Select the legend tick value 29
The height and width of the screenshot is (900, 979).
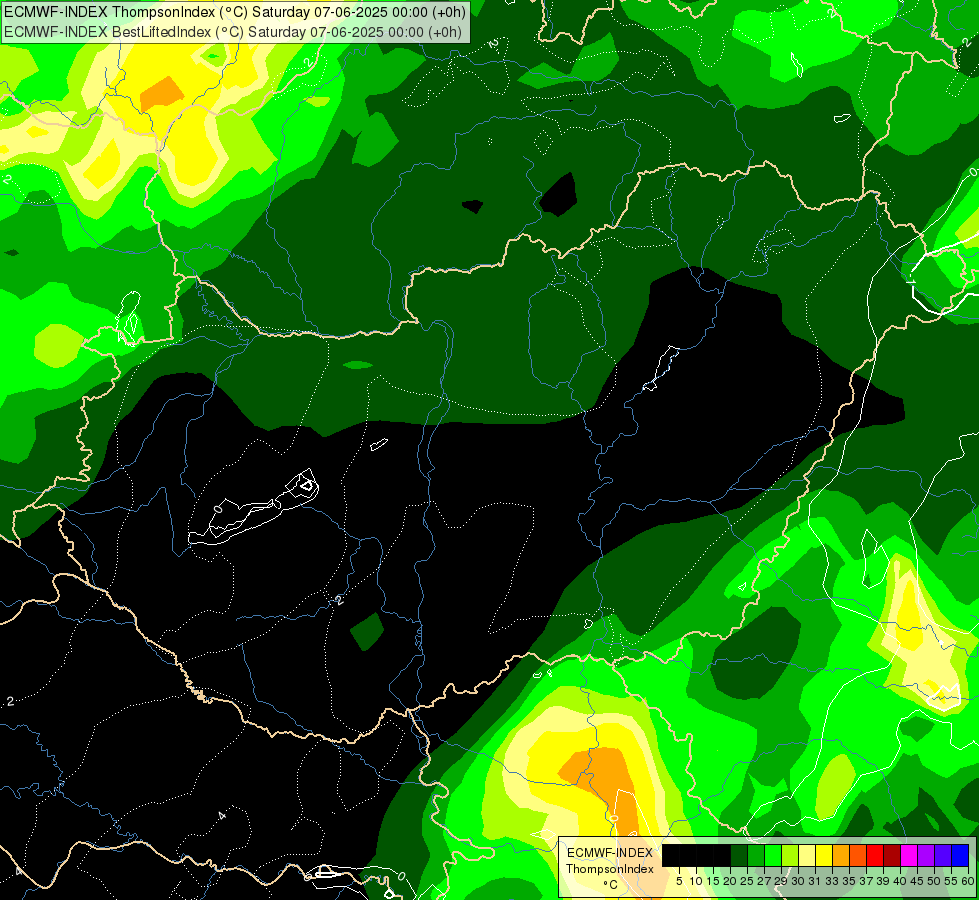781,881
